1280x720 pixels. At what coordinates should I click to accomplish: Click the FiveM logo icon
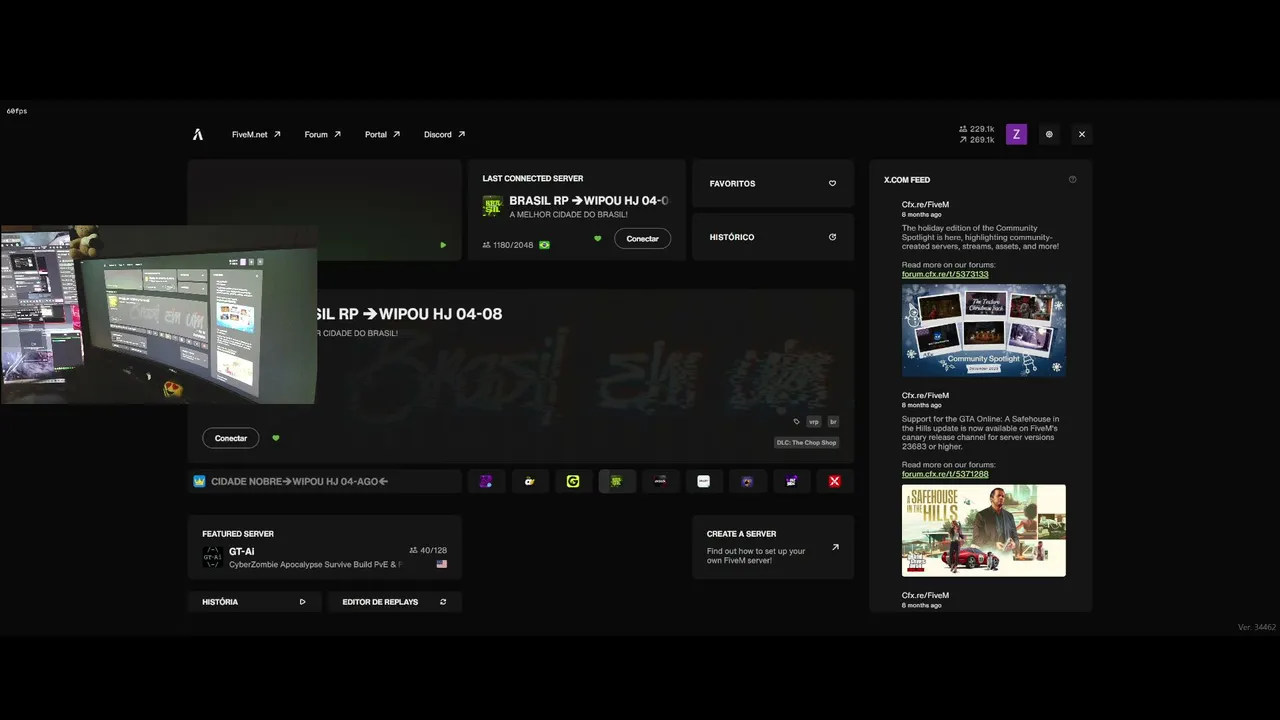198,134
